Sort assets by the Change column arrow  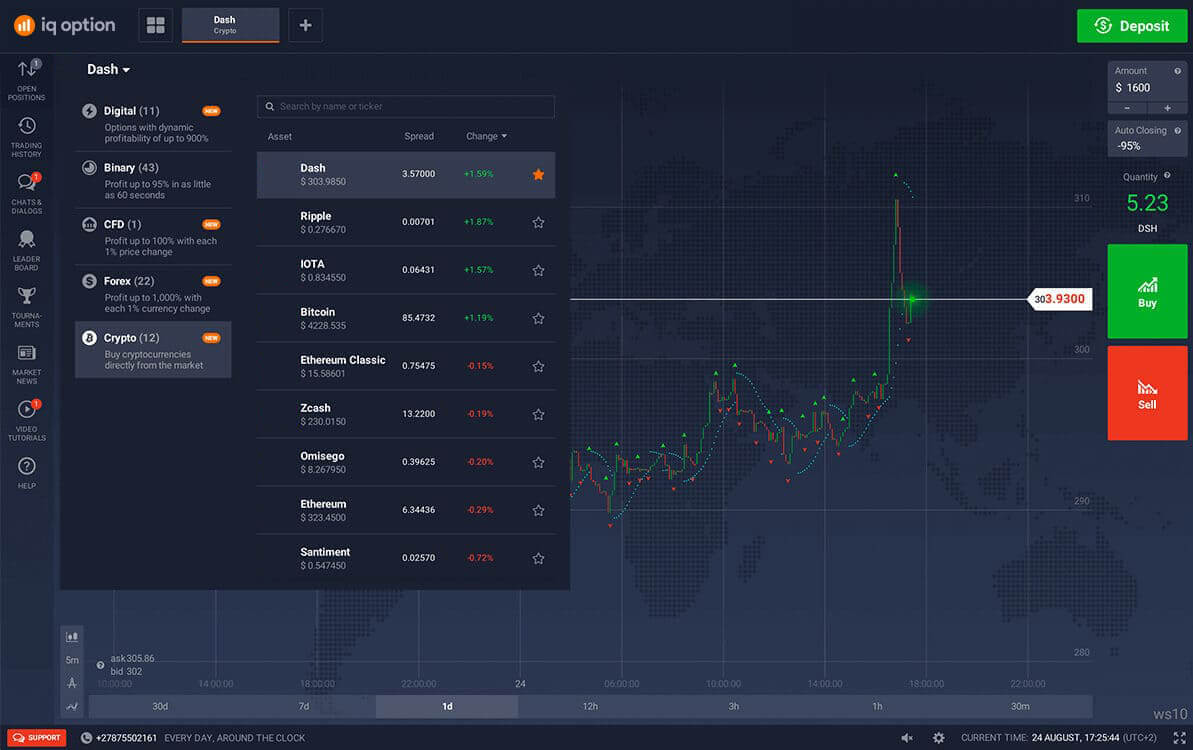(x=504, y=136)
